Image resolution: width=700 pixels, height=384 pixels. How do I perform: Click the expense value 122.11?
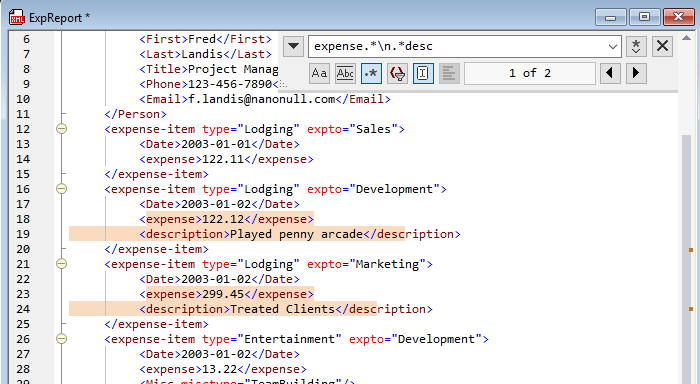coord(223,159)
